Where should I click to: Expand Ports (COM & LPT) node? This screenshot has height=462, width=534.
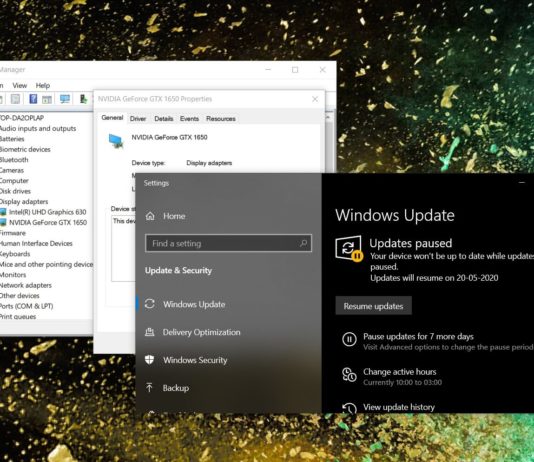(x=26, y=306)
